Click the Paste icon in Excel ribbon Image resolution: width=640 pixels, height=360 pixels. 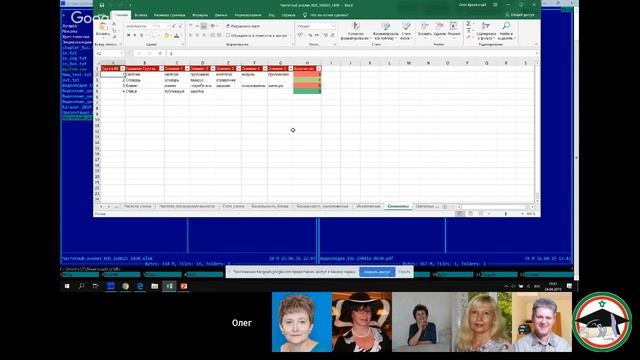[x=103, y=27]
